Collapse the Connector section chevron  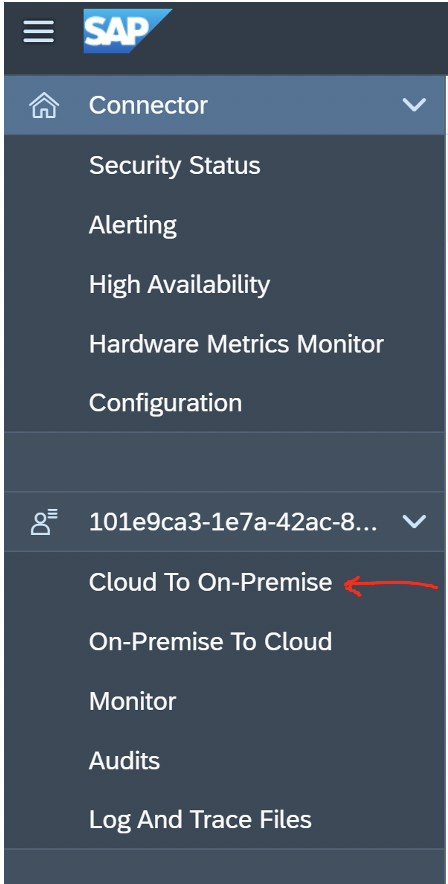414,105
